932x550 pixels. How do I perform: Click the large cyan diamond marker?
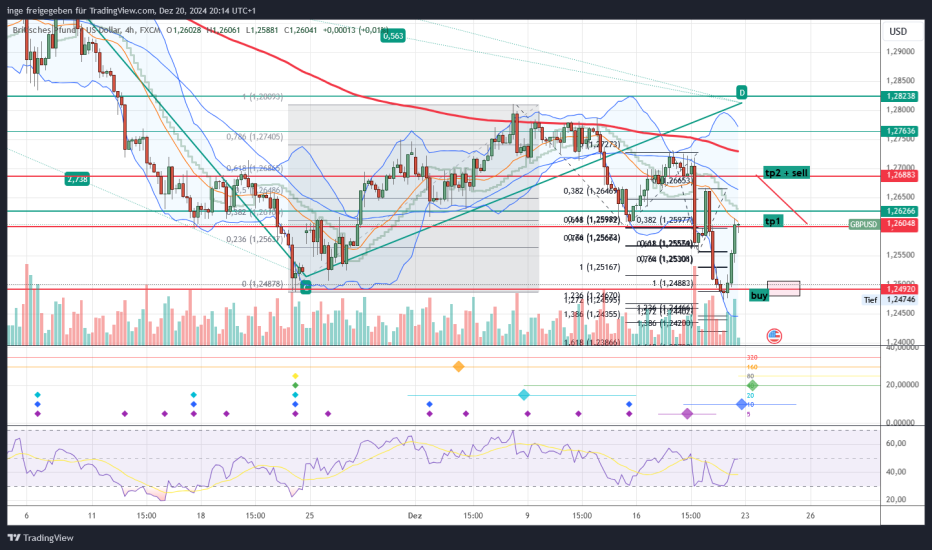click(x=524, y=395)
